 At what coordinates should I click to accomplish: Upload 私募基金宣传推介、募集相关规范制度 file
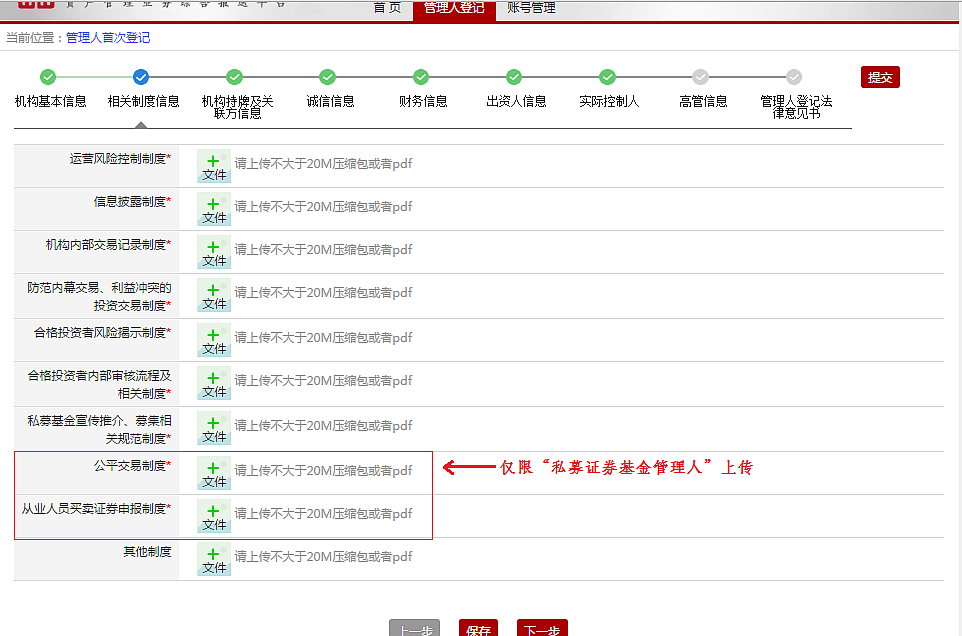(214, 428)
